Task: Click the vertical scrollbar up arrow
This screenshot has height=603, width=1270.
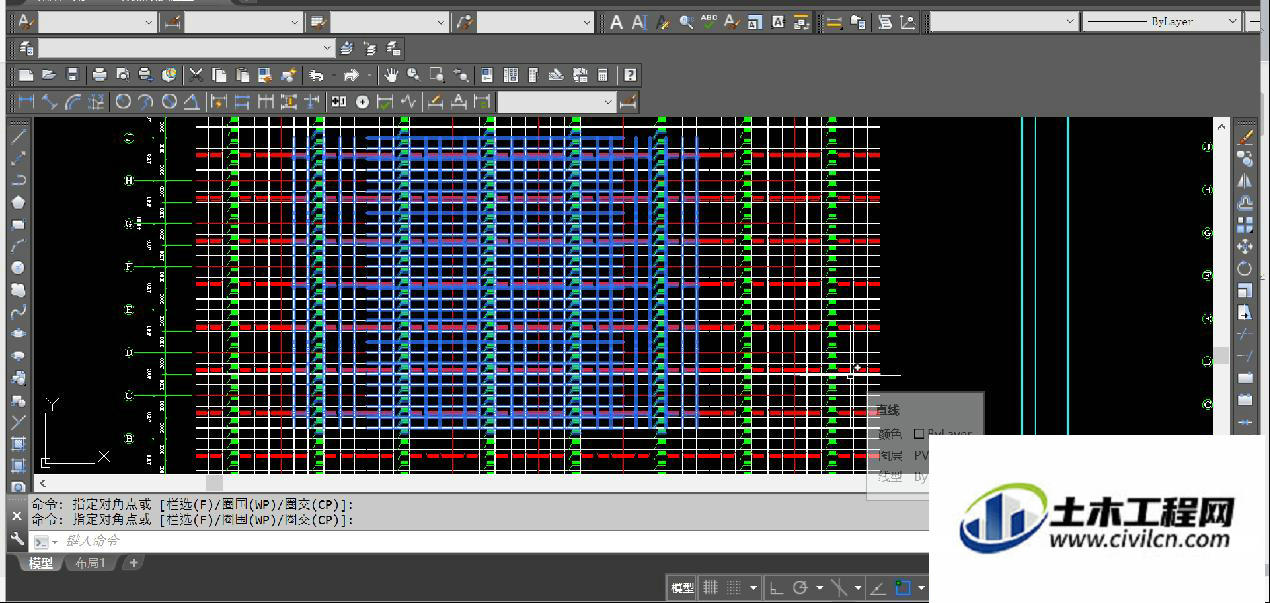Action: 1221,126
